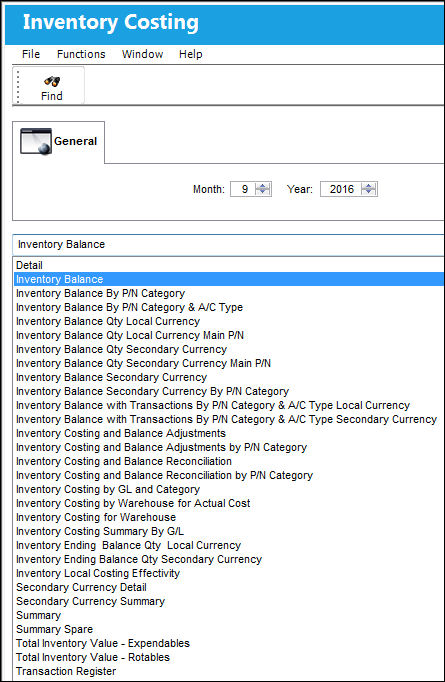This screenshot has width=445, height=682.
Task: Decrease the Year spinner value
Action: coord(369,192)
